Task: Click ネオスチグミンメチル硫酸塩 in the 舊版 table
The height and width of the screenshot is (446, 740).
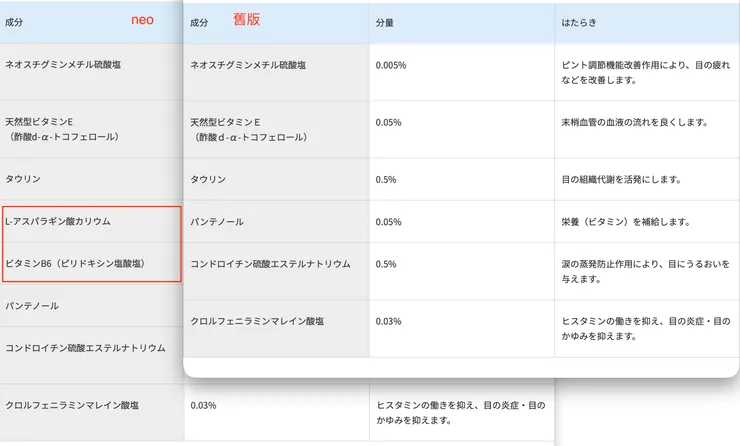Action: tap(247, 65)
